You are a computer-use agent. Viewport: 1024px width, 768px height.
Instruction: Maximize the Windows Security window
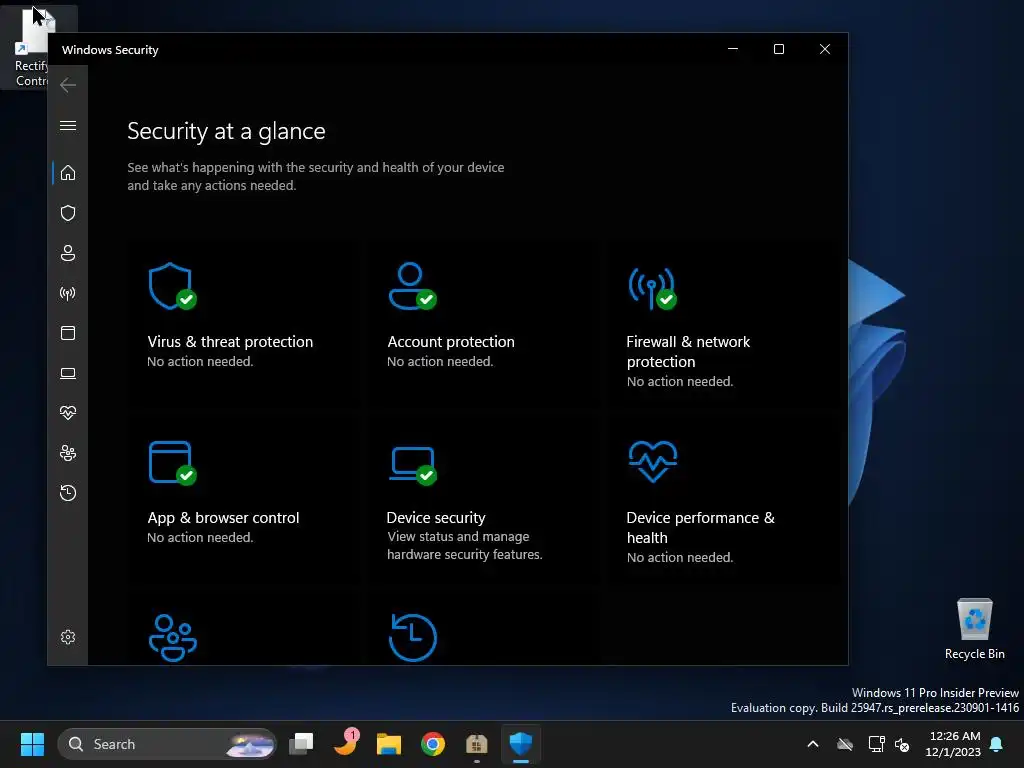coord(778,49)
